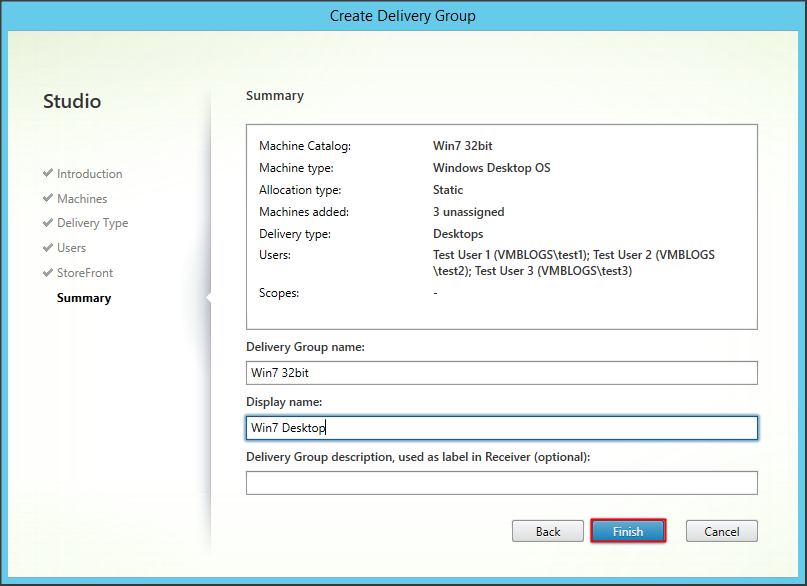This screenshot has width=807, height=586.
Task: Click the Studio heading
Action: (72, 101)
